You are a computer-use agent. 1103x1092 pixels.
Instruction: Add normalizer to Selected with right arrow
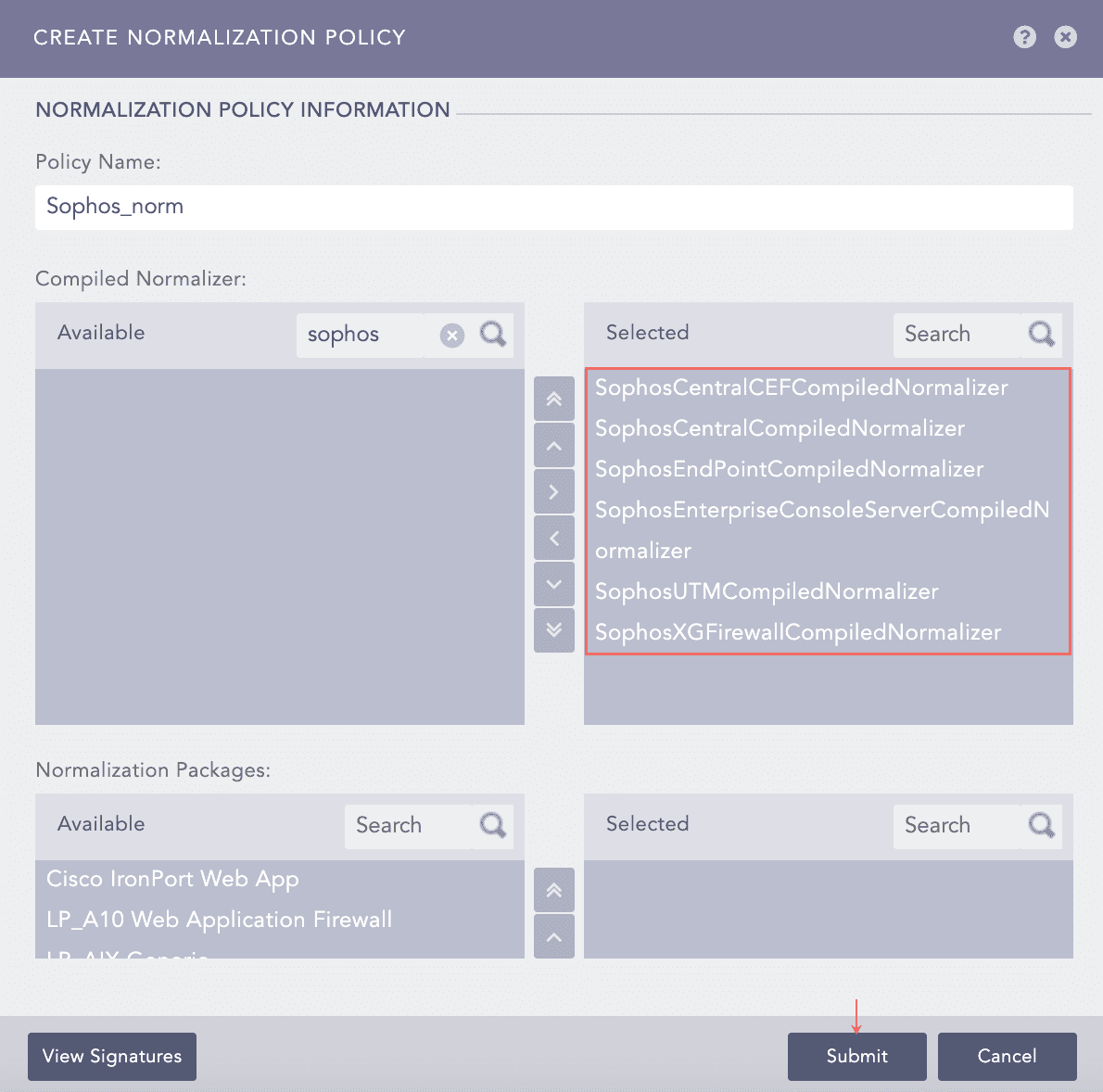tap(554, 492)
